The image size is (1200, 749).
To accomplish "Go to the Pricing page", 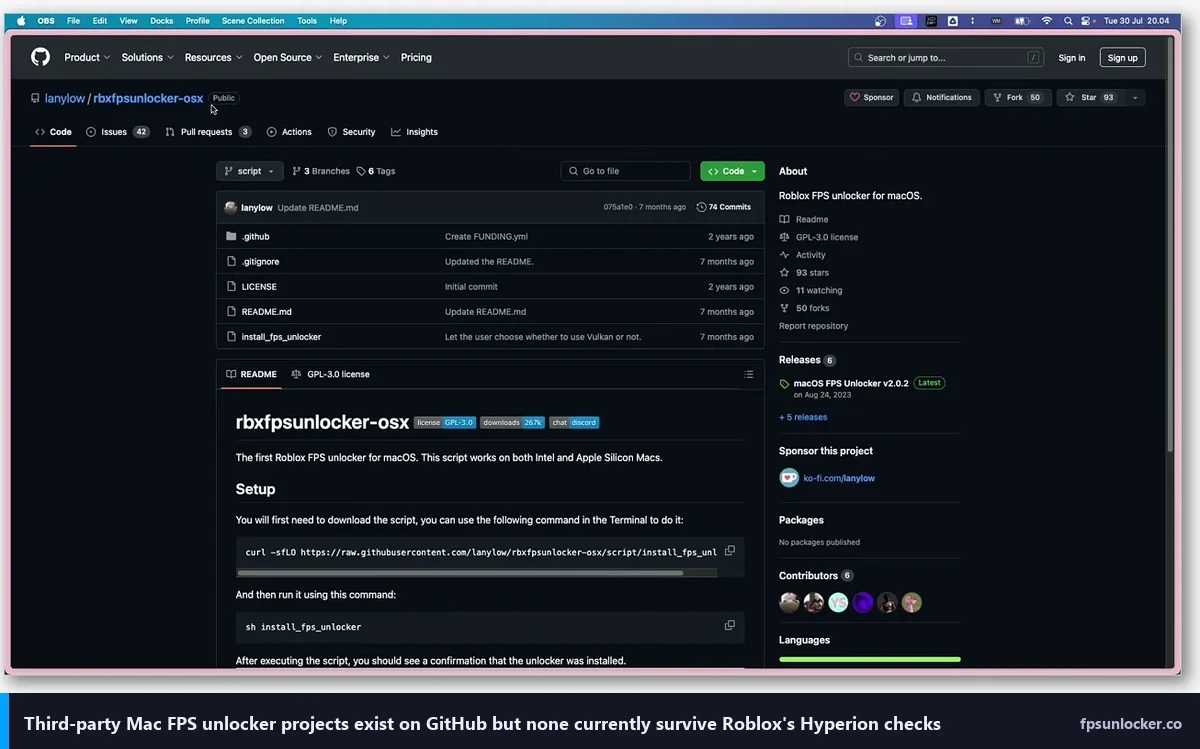I will click(x=416, y=58).
